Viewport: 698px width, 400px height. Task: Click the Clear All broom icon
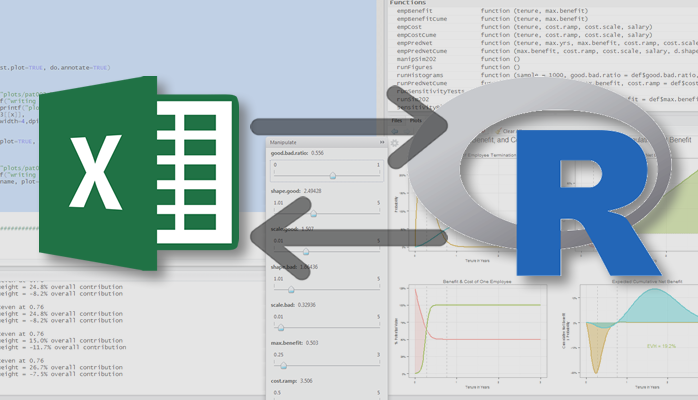pyautogui.click(x=497, y=131)
